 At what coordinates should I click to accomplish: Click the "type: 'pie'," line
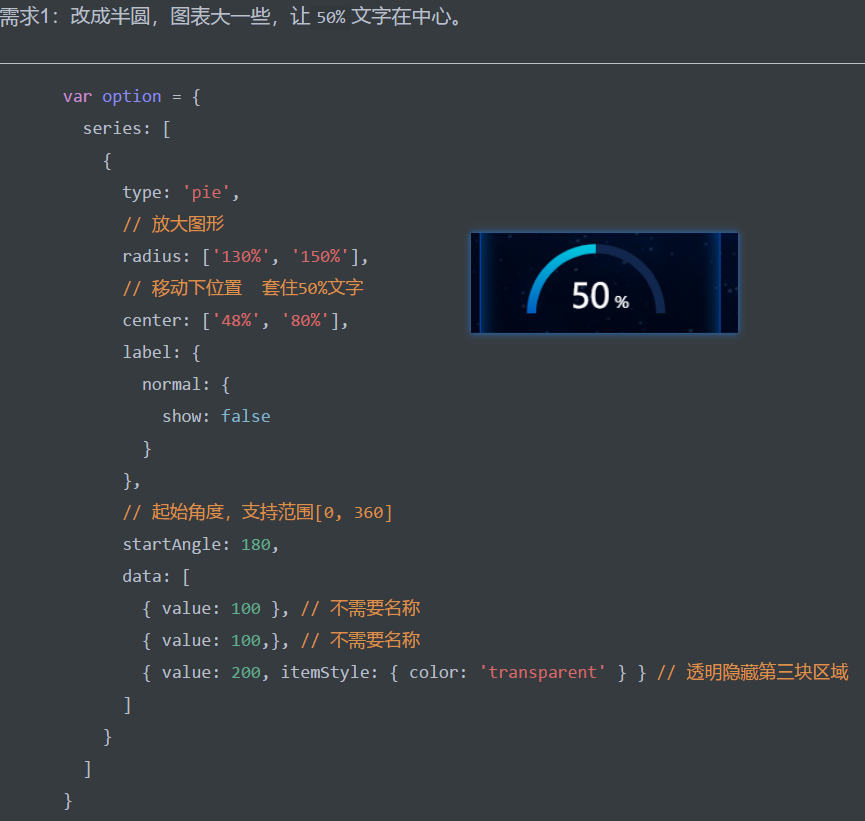tap(181, 193)
